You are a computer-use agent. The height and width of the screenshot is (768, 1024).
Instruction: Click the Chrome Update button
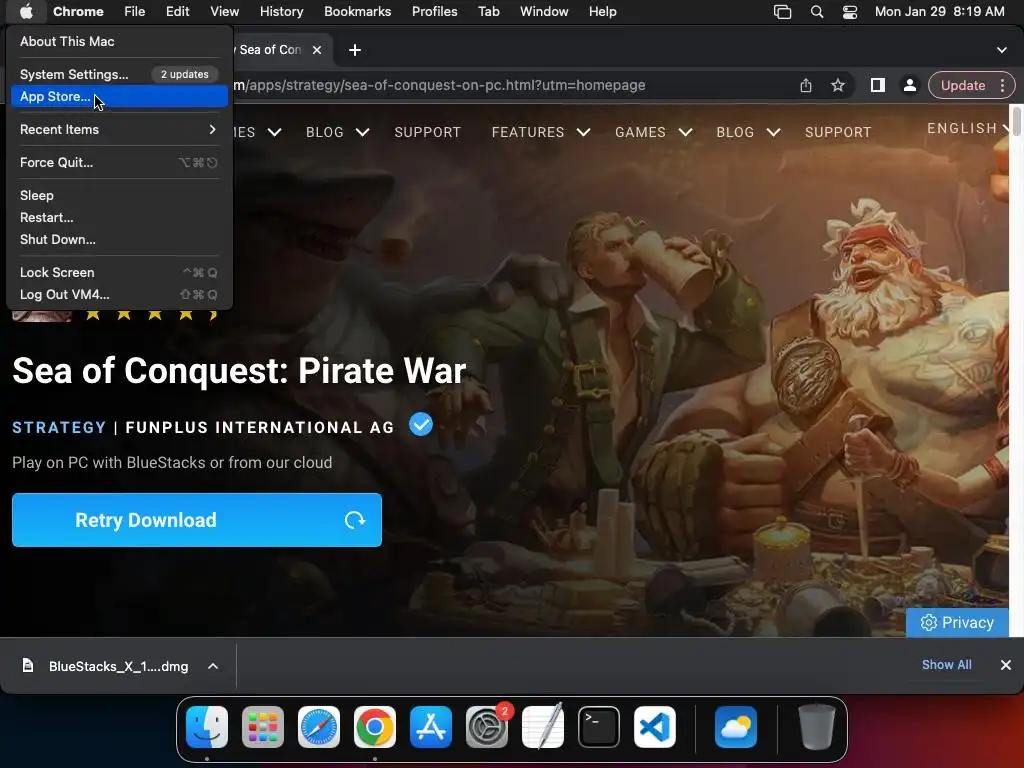[x=963, y=86]
